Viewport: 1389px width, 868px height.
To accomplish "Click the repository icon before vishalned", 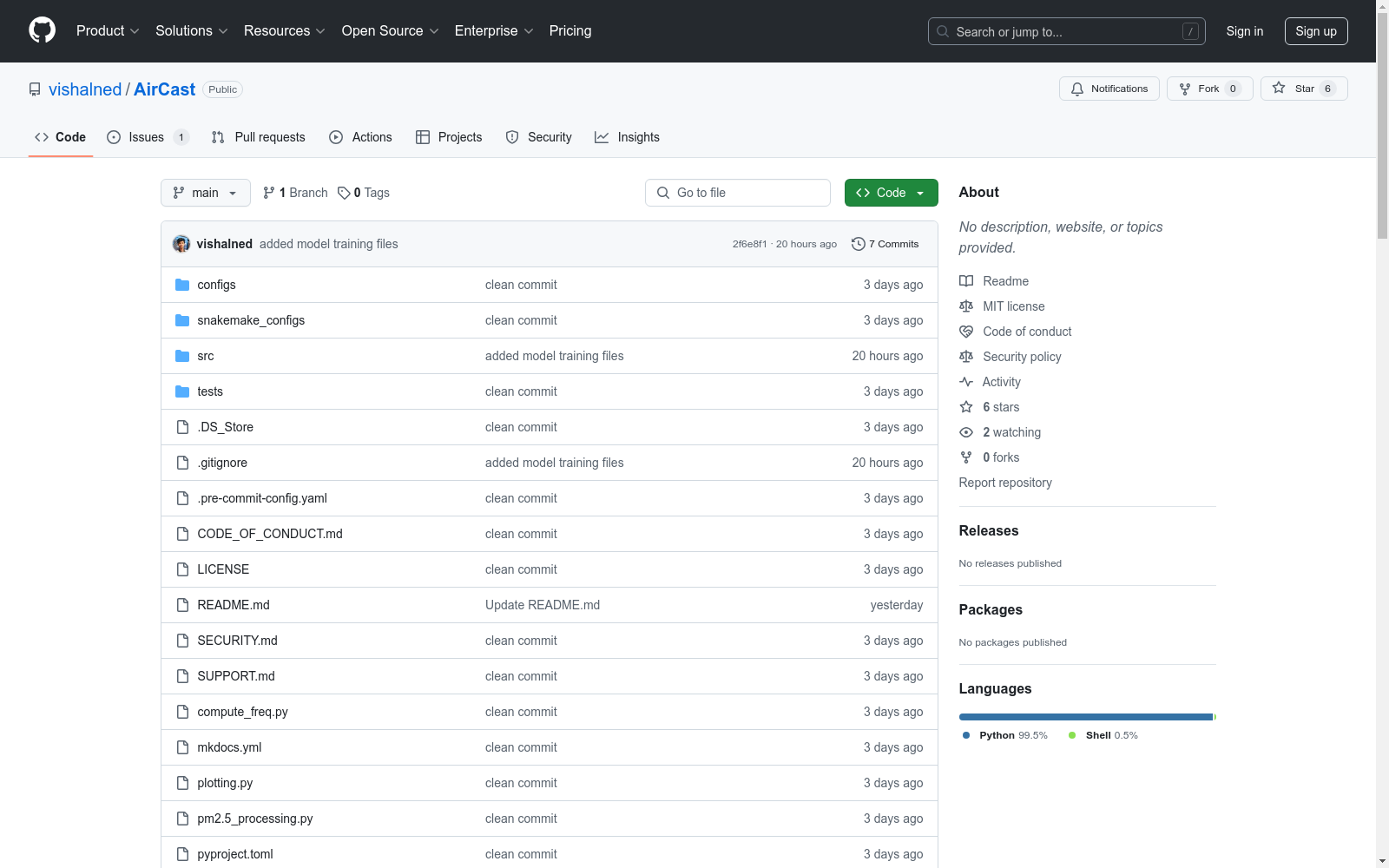I will coord(35,89).
